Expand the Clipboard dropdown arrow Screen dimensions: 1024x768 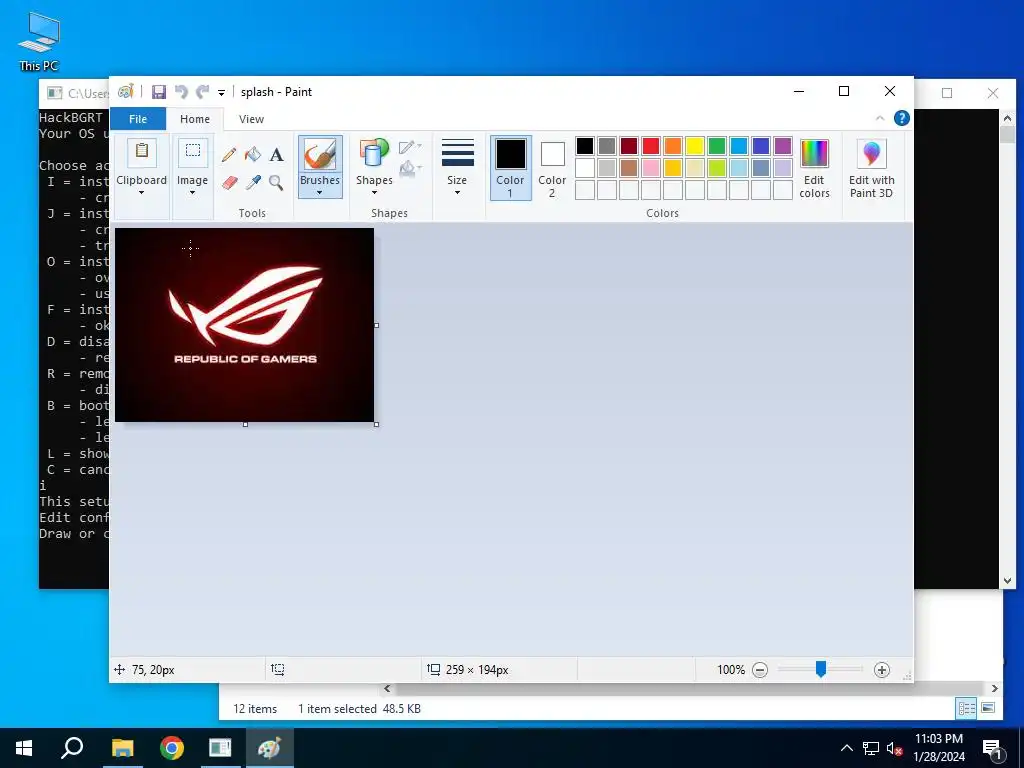[x=141, y=193]
